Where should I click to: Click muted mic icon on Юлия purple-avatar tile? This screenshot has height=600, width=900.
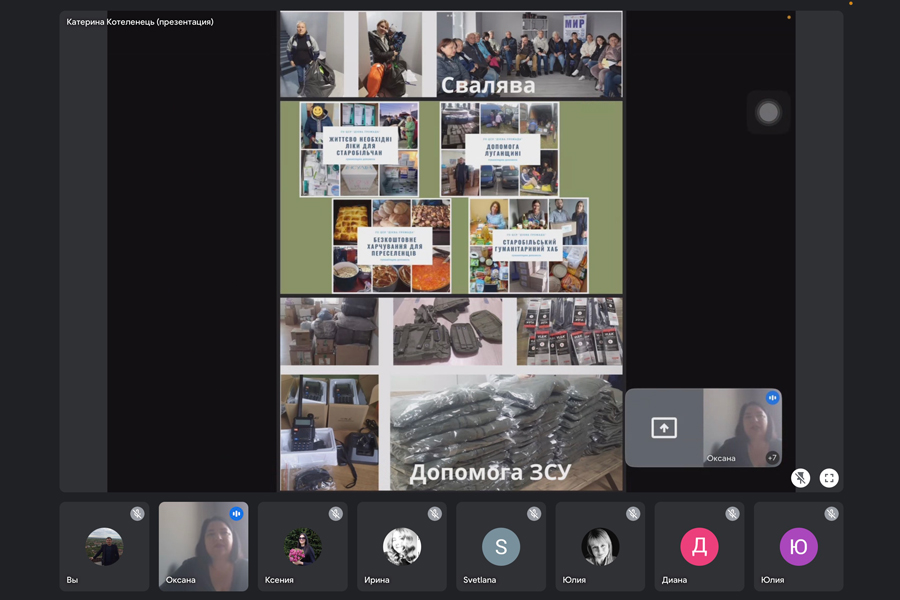[832, 513]
